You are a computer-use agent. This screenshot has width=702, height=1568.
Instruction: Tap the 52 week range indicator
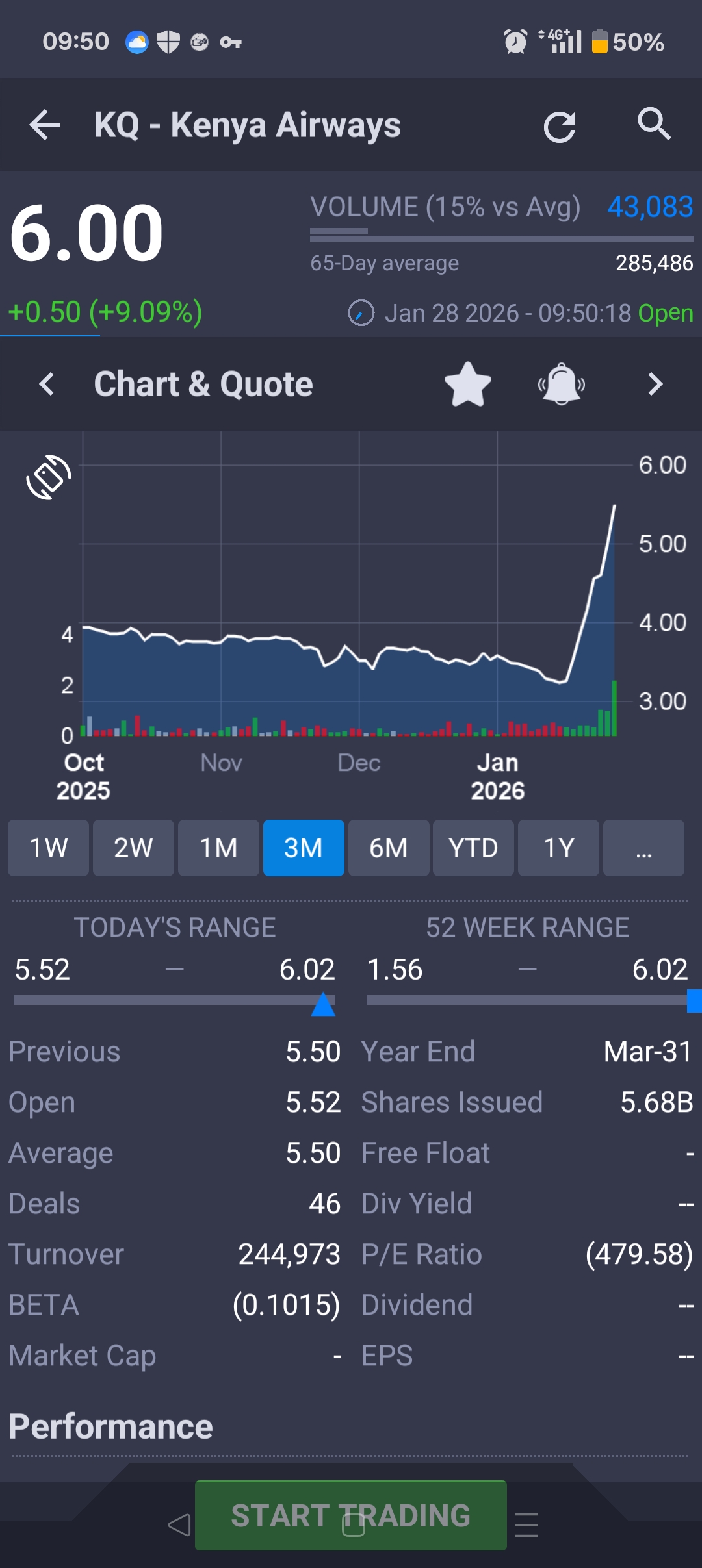tap(694, 1001)
